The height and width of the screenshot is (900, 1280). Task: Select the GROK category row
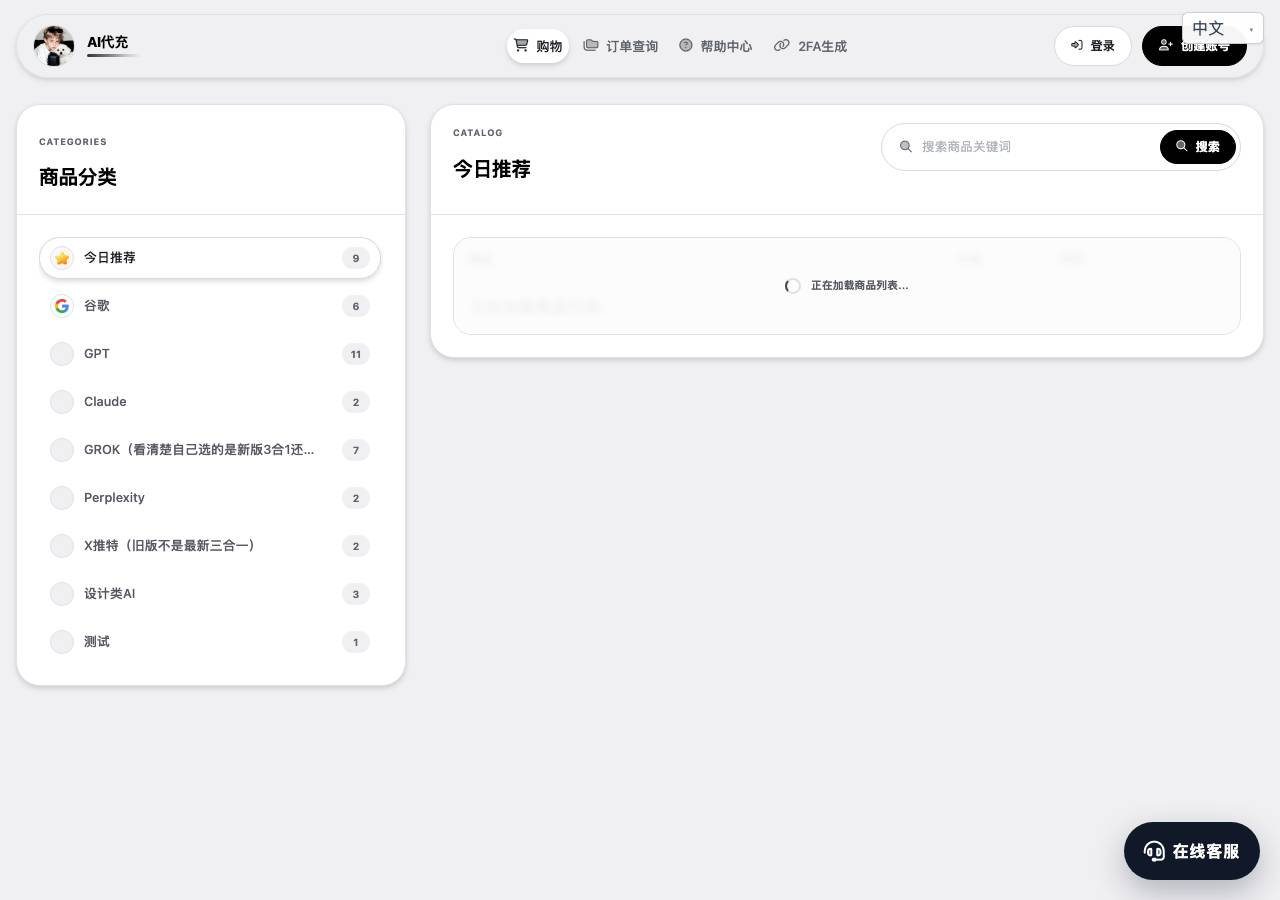click(210, 450)
